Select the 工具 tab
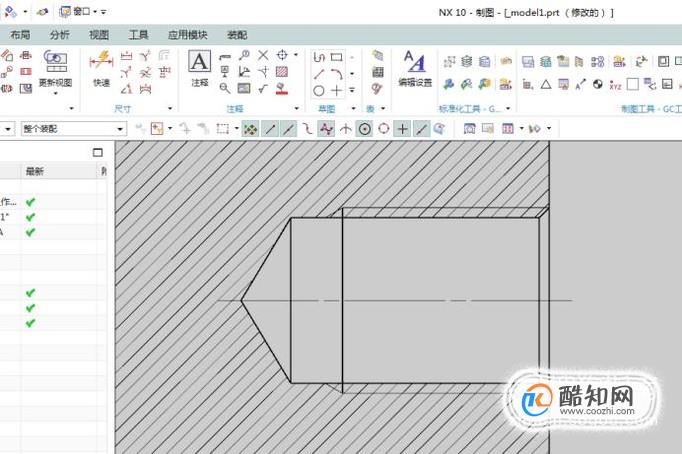The image size is (682, 454). tap(138, 35)
